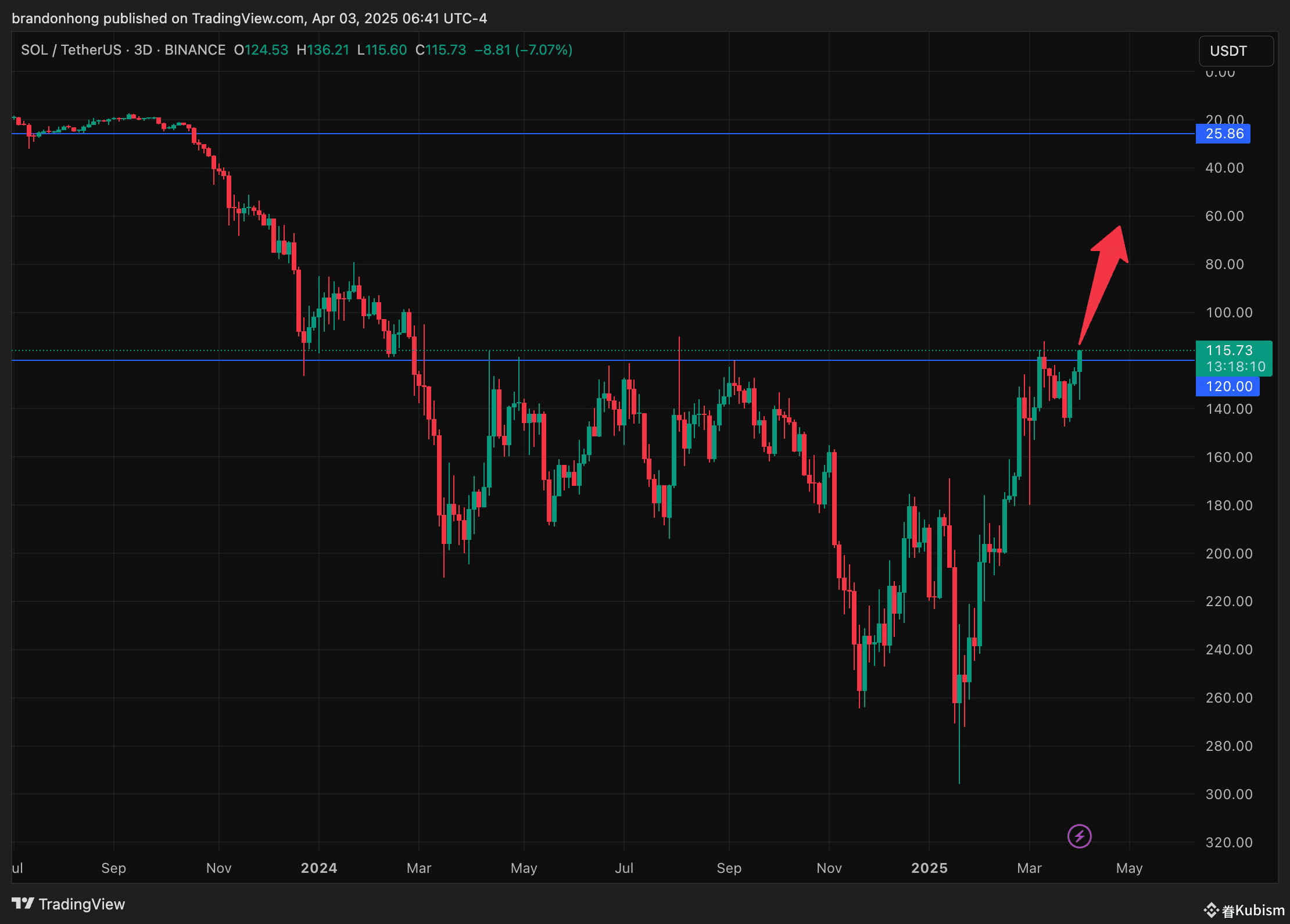Click the high value H136.21
Screen dimensions: 1290x924
(x=323, y=50)
